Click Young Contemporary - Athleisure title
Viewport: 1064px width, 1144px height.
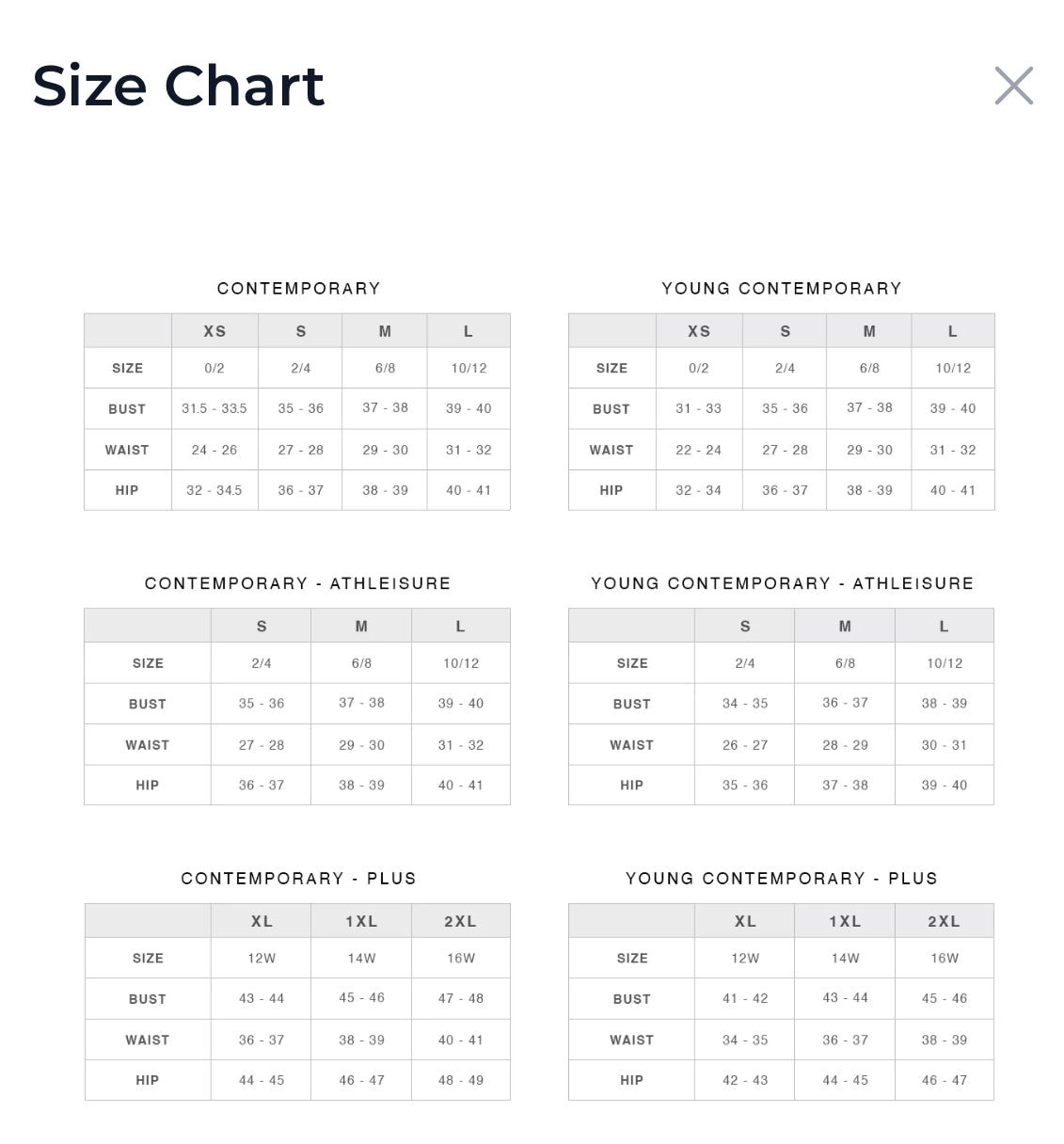[782, 583]
